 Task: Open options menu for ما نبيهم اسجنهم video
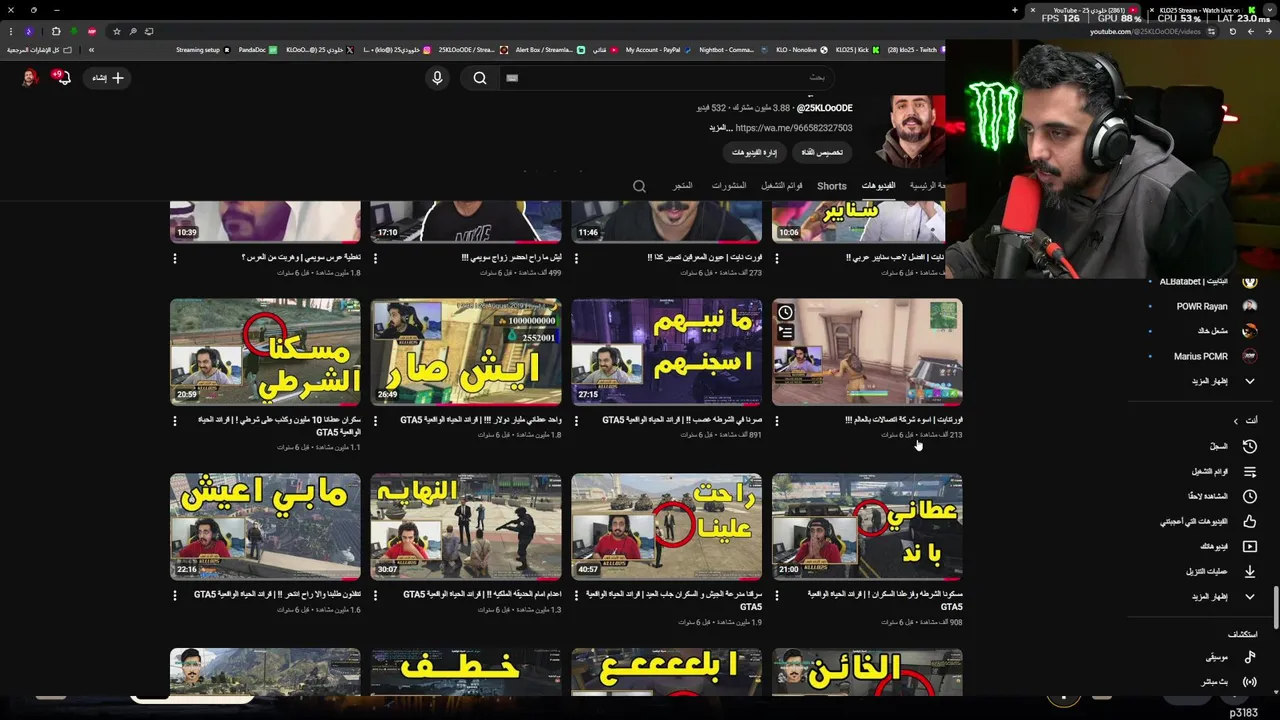576,421
